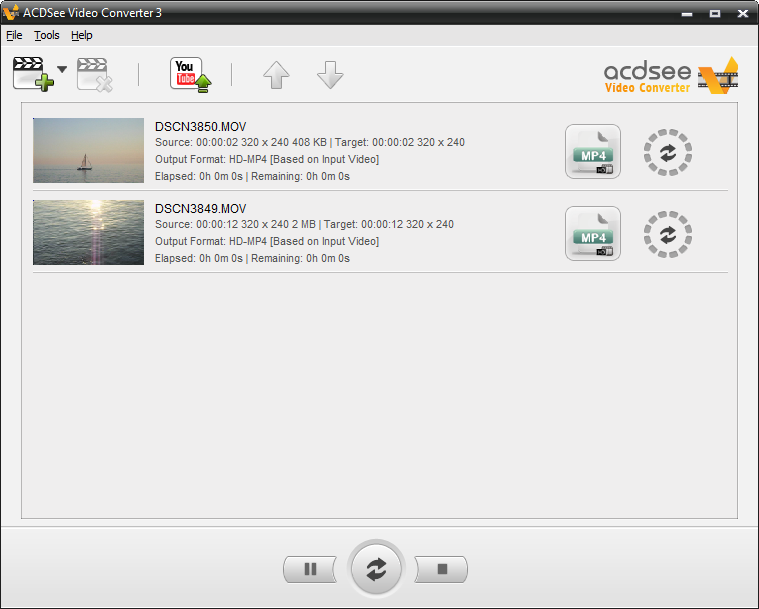Click Output Format text of DSCN3849.MOV
The width and height of the screenshot is (759, 609).
pyautogui.click(x=267, y=241)
